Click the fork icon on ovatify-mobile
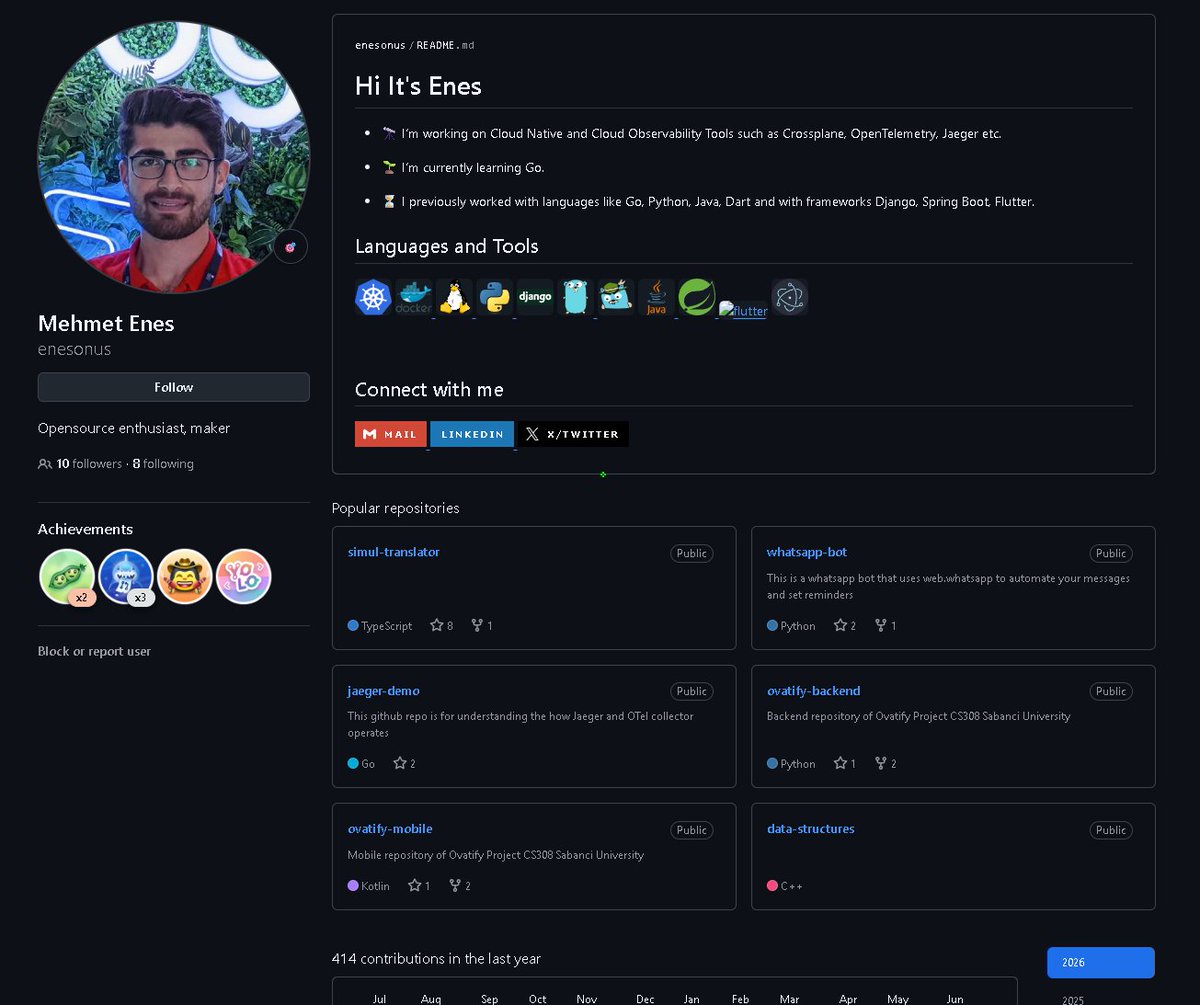 coord(455,885)
